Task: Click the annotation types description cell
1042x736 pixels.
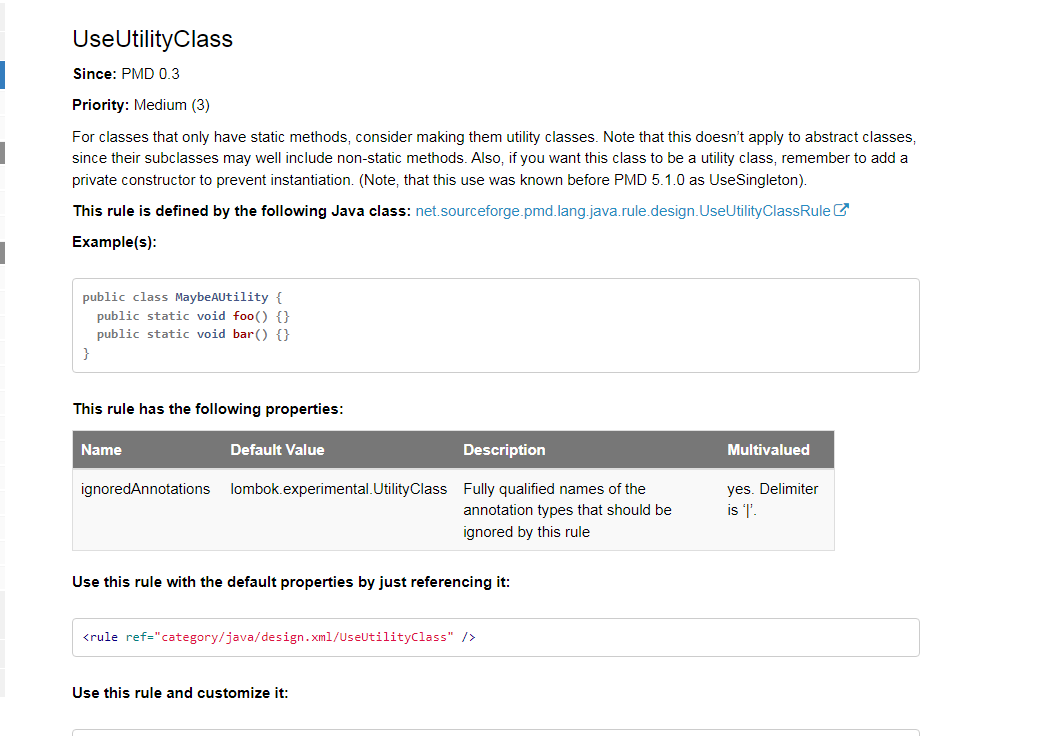Action: 567,510
